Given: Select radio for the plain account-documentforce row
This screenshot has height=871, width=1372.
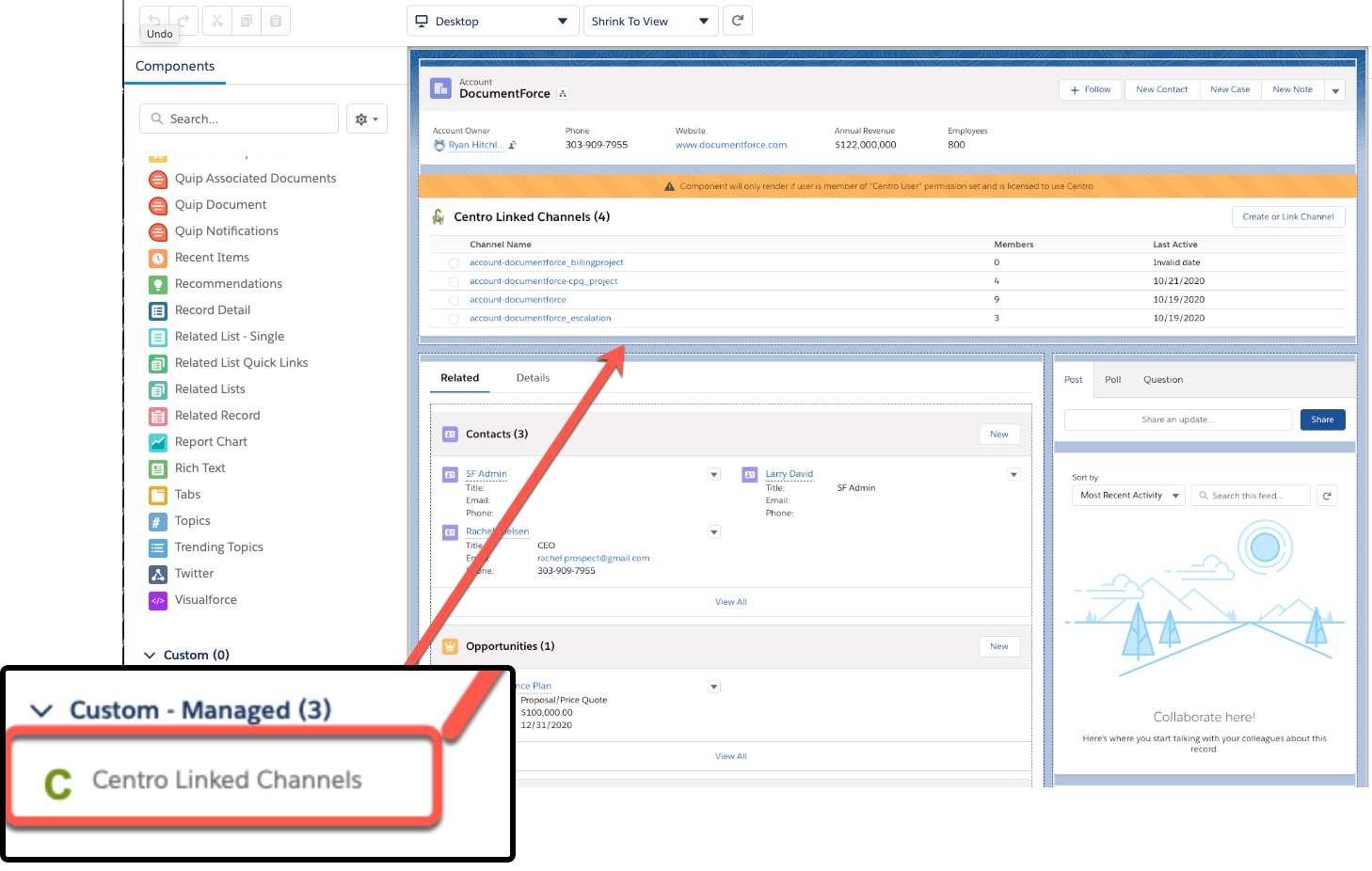Looking at the screenshot, I should [454, 300].
